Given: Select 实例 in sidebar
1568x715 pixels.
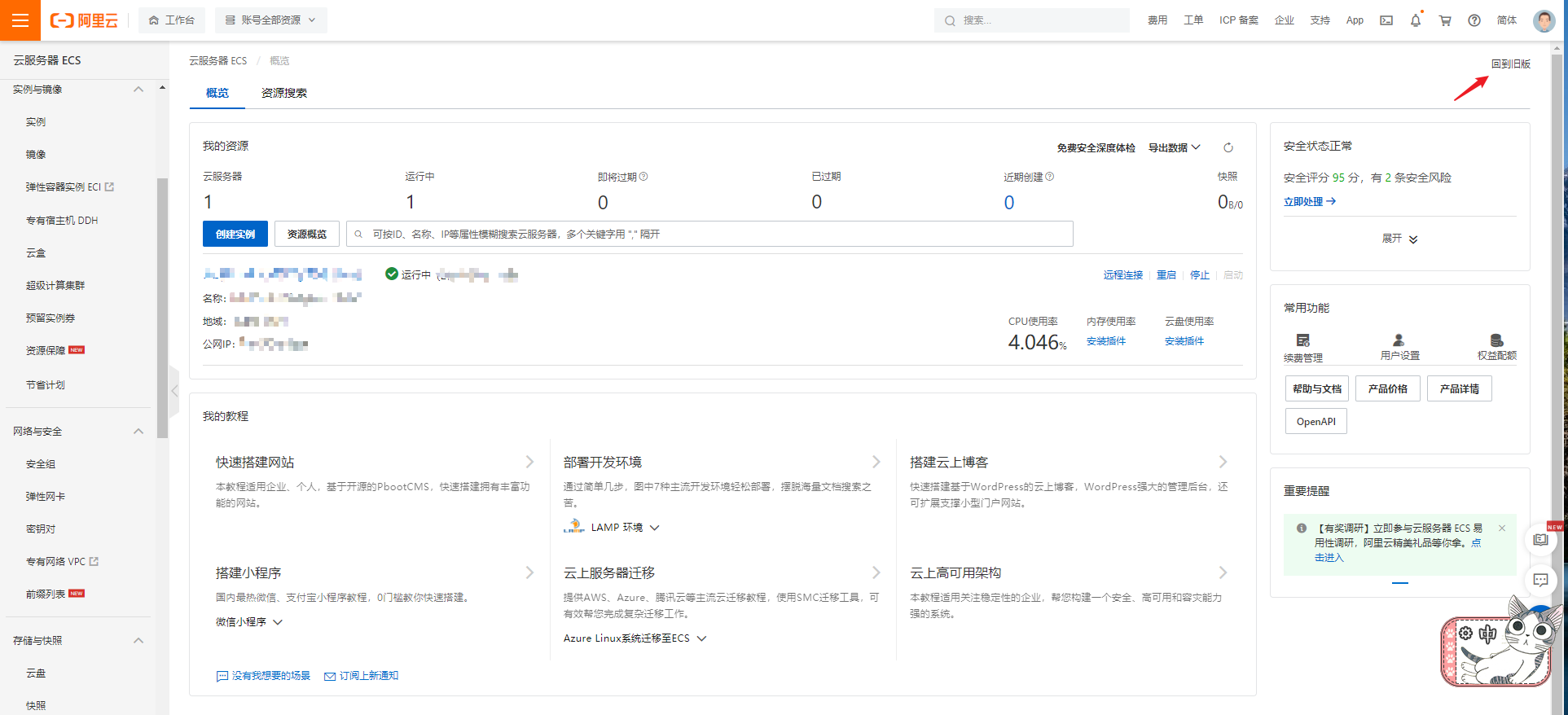Looking at the screenshot, I should [36, 122].
